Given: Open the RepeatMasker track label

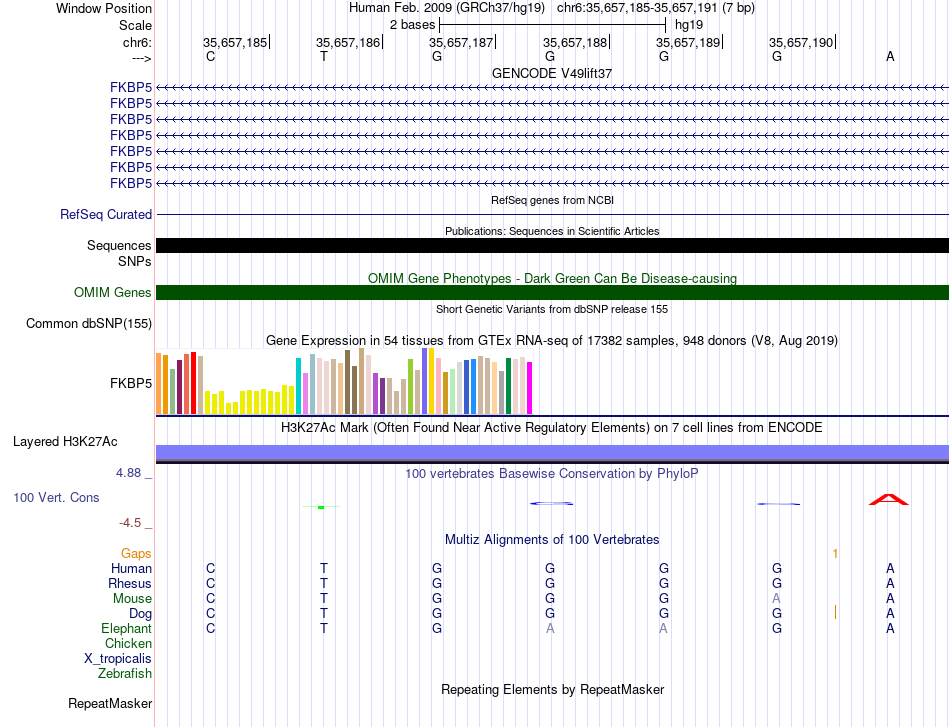Looking at the screenshot, I should pyautogui.click(x=110, y=703).
